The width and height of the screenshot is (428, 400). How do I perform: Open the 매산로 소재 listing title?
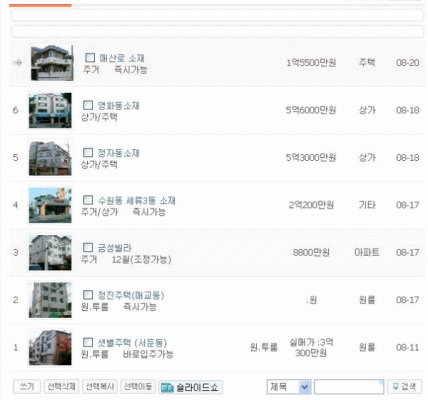122,58
